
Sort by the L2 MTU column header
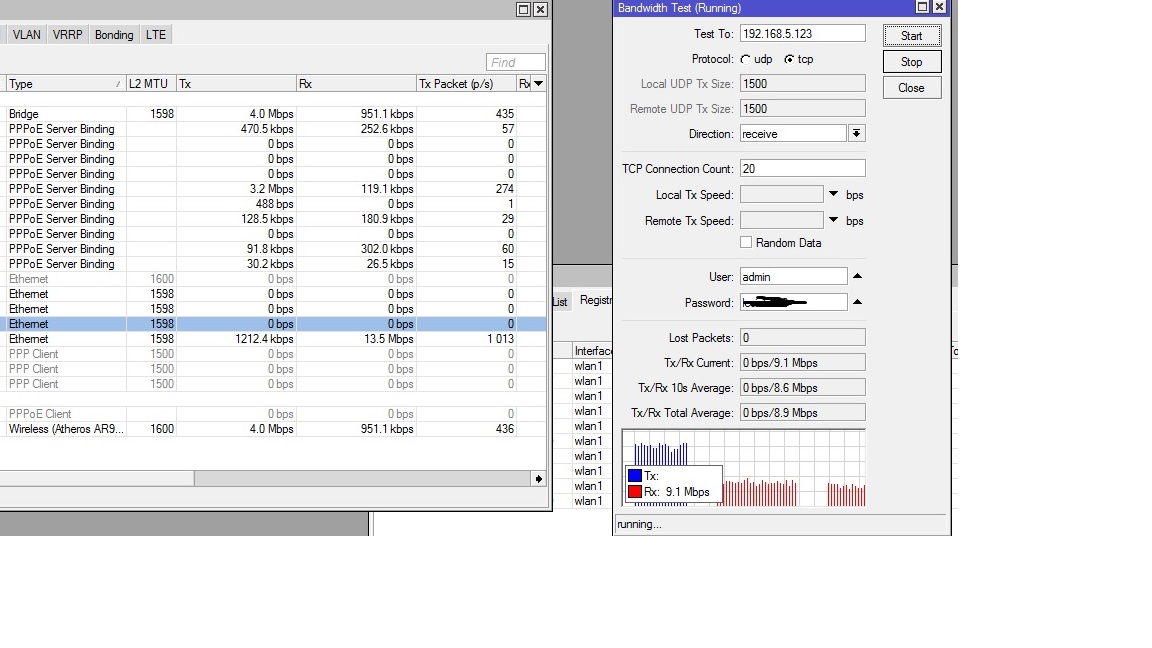[151, 84]
